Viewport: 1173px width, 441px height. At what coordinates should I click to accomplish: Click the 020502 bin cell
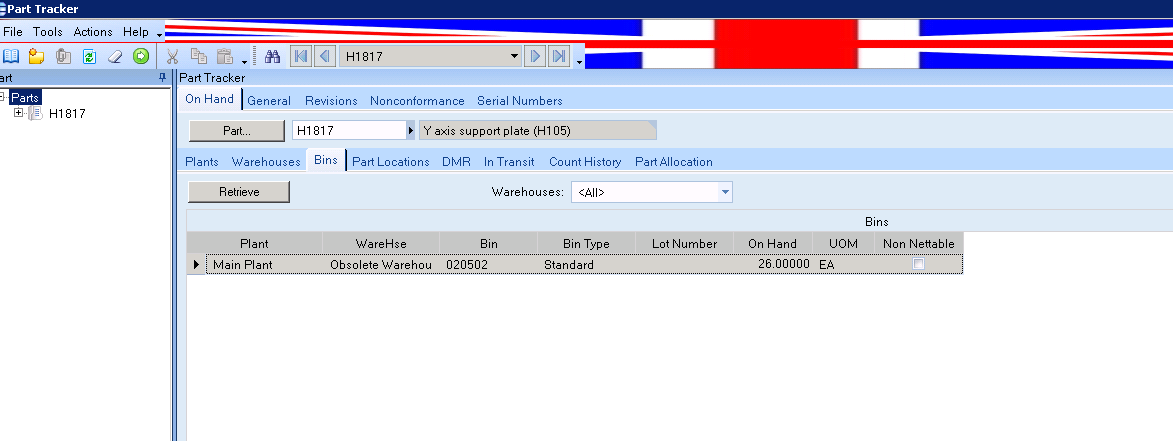[489, 265]
